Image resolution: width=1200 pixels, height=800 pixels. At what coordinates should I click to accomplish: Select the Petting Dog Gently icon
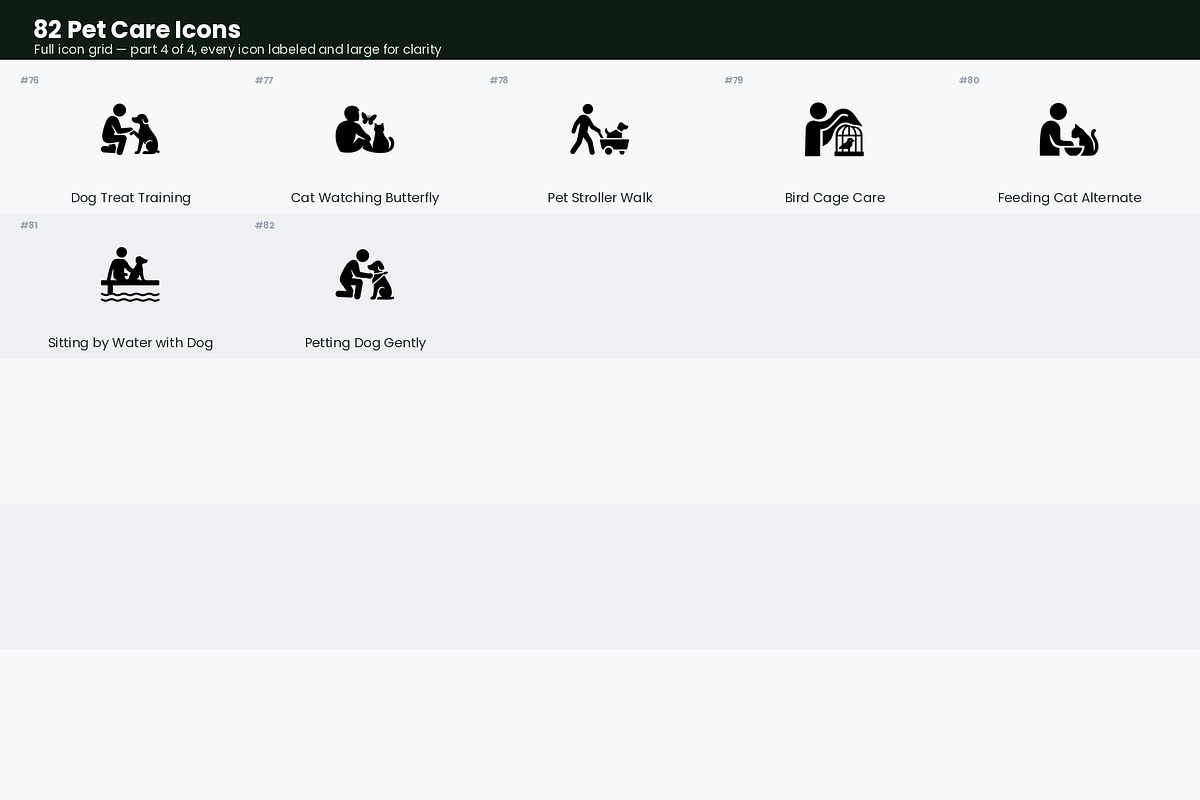tap(365, 274)
